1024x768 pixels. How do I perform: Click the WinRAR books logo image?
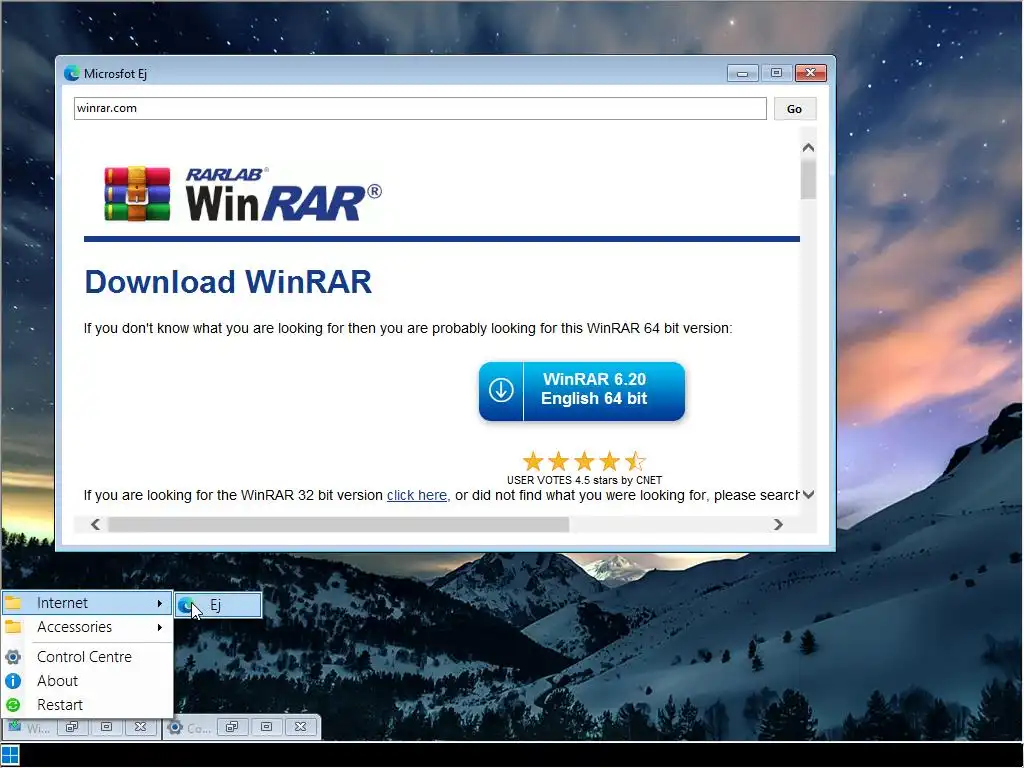(137, 194)
